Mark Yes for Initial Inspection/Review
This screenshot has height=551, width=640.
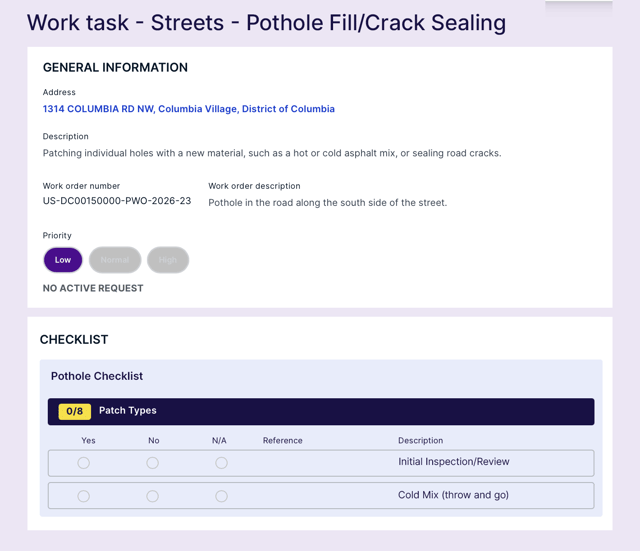point(84,463)
